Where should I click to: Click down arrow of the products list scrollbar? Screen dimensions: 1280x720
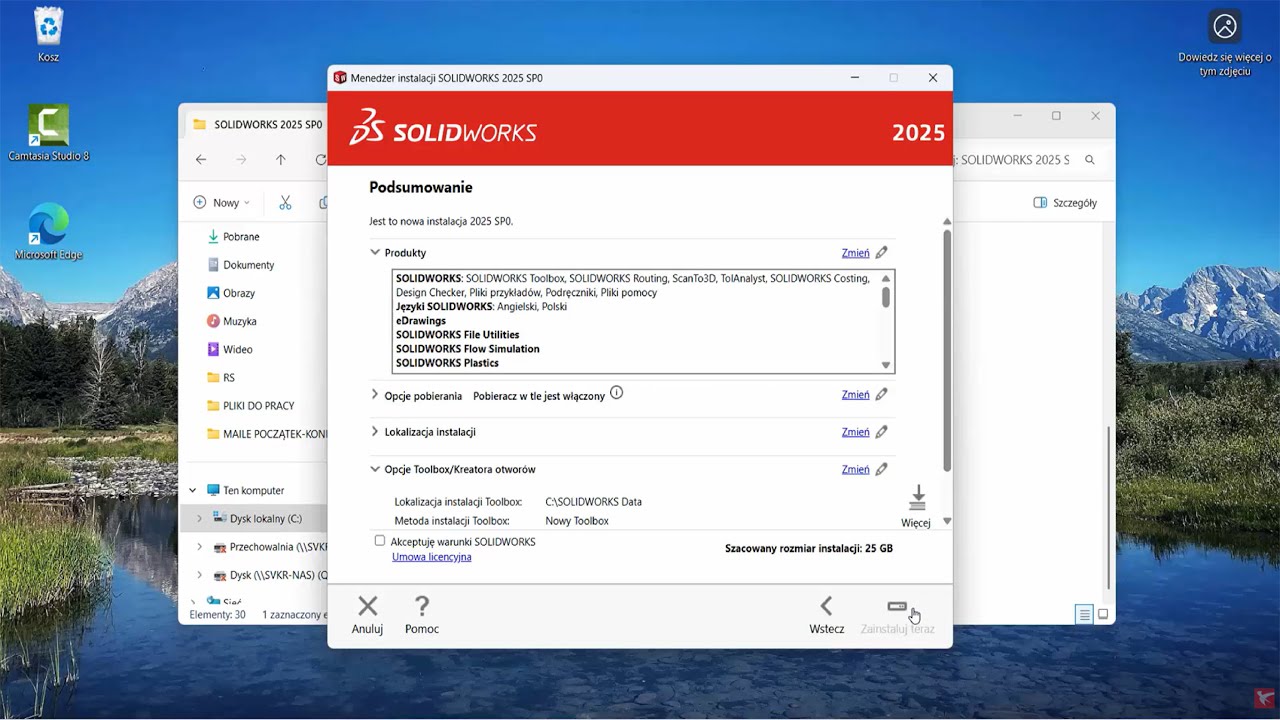[x=885, y=365]
